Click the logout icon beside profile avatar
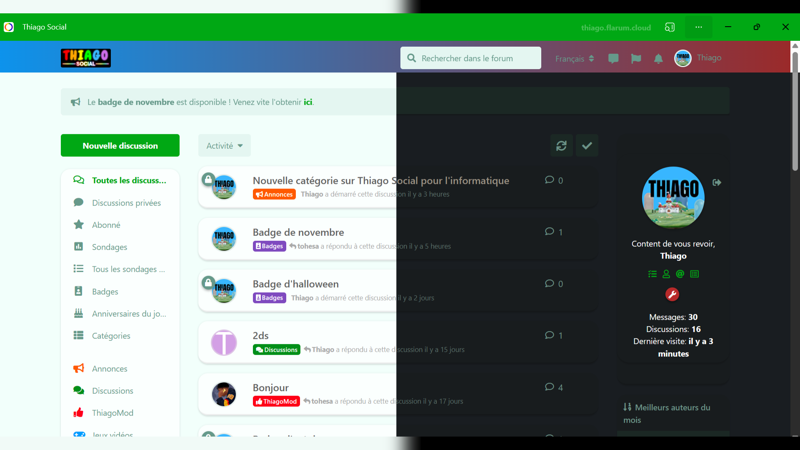Image resolution: width=800 pixels, height=450 pixels. (x=717, y=183)
